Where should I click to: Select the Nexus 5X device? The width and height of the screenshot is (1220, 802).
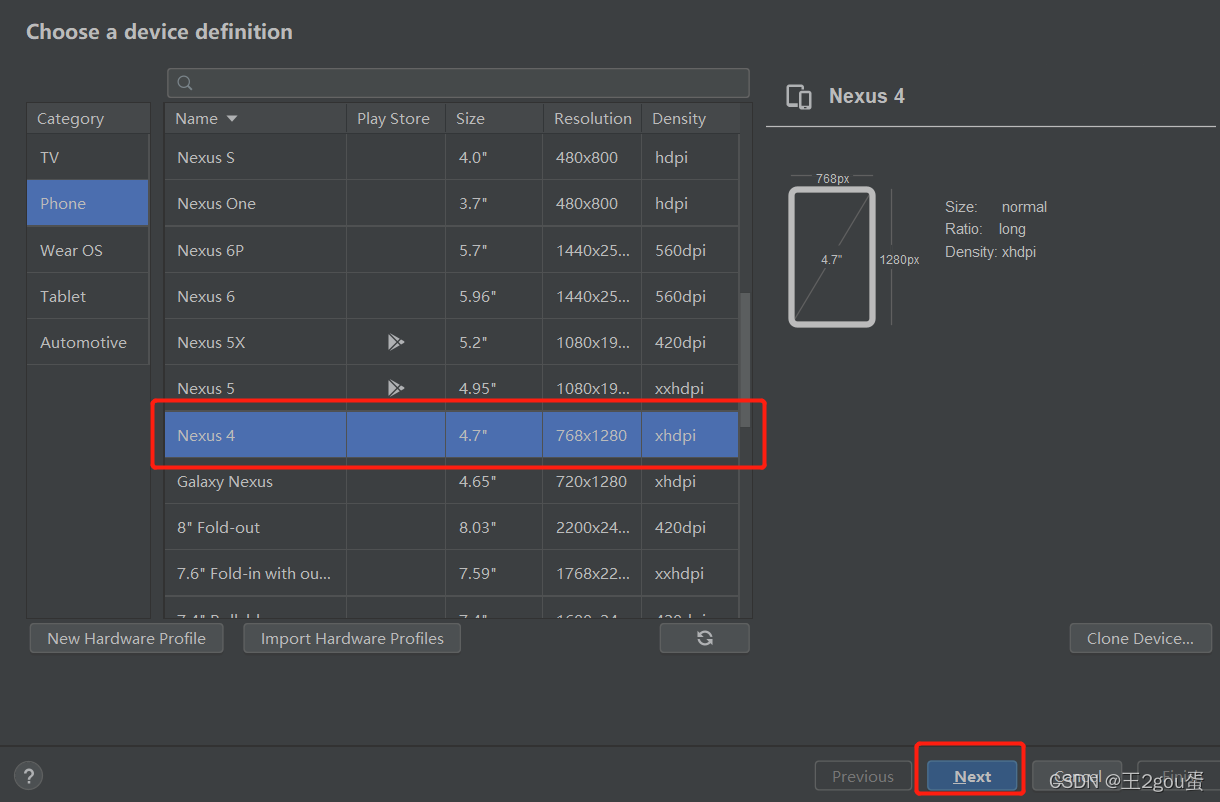(451, 342)
